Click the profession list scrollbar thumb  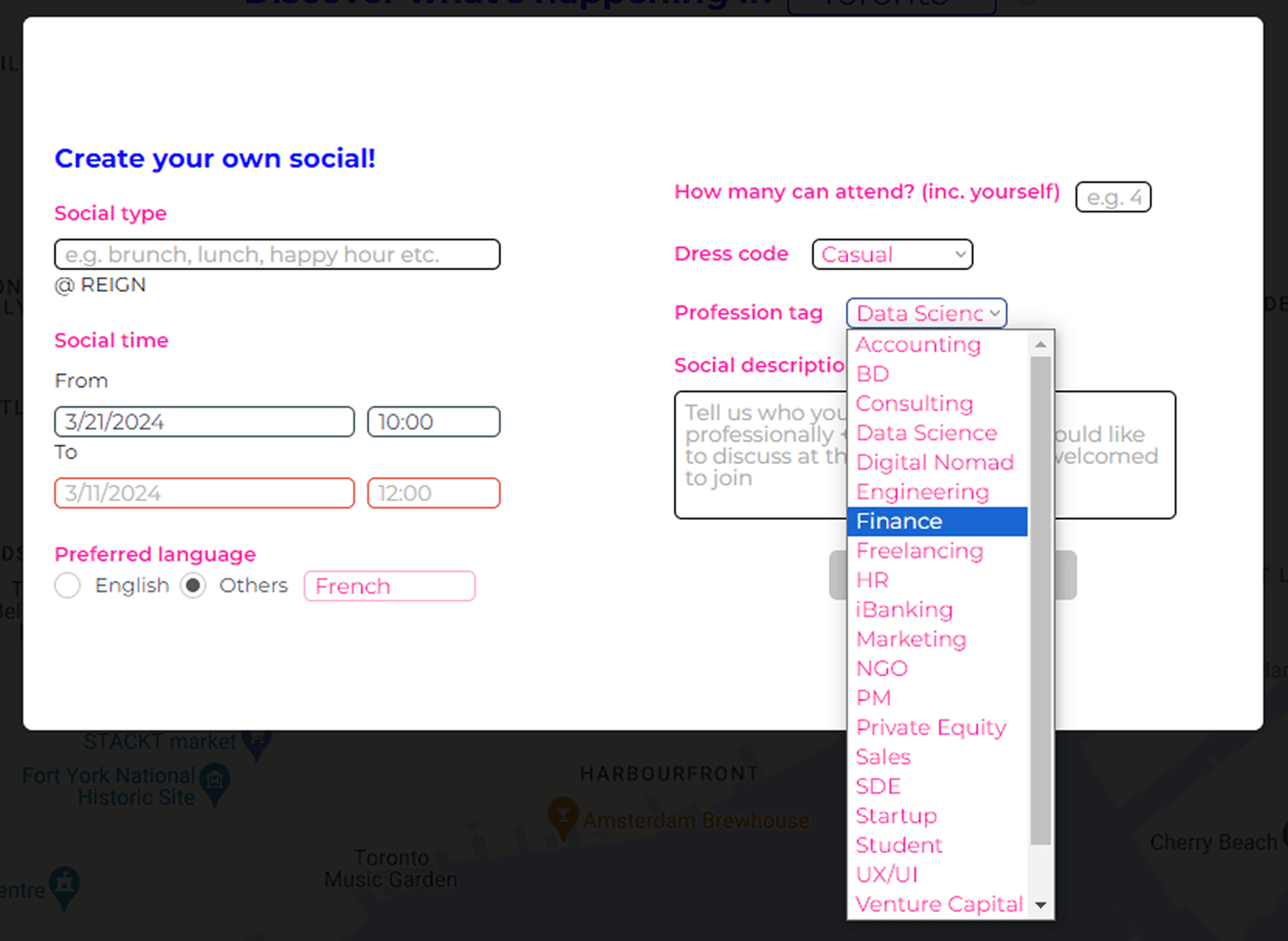point(1041,601)
